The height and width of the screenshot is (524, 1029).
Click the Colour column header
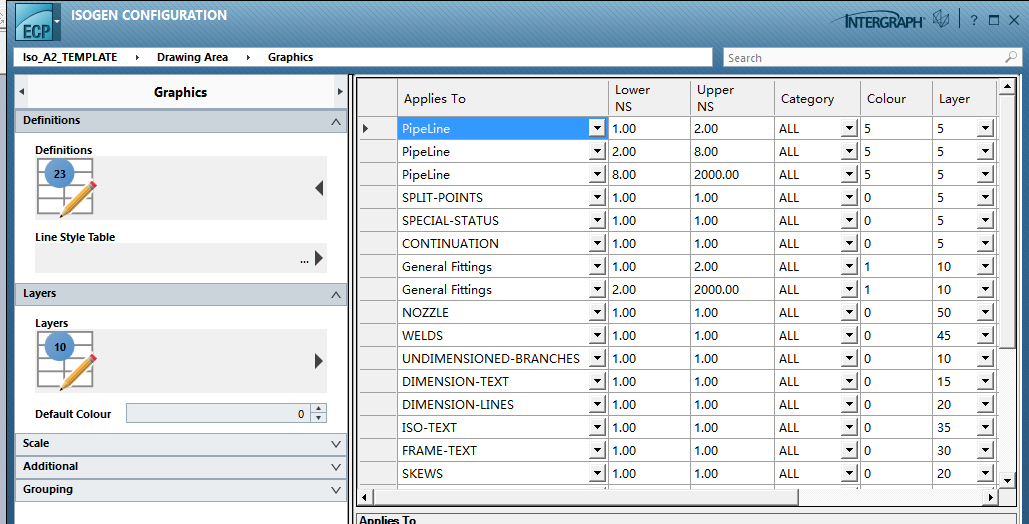click(x=896, y=98)
